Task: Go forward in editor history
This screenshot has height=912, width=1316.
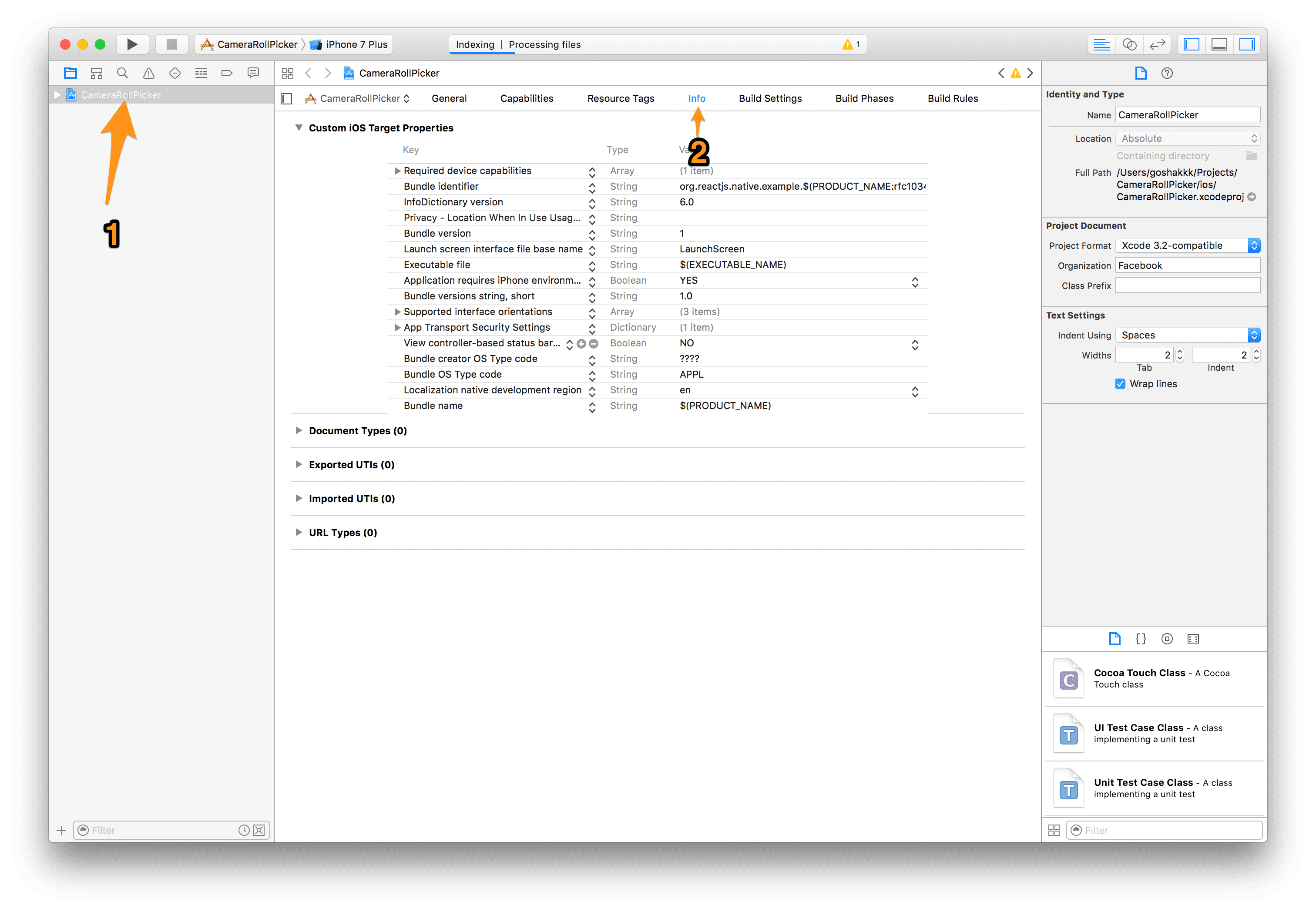Action: pyautogui.click(x=328, y=73)
